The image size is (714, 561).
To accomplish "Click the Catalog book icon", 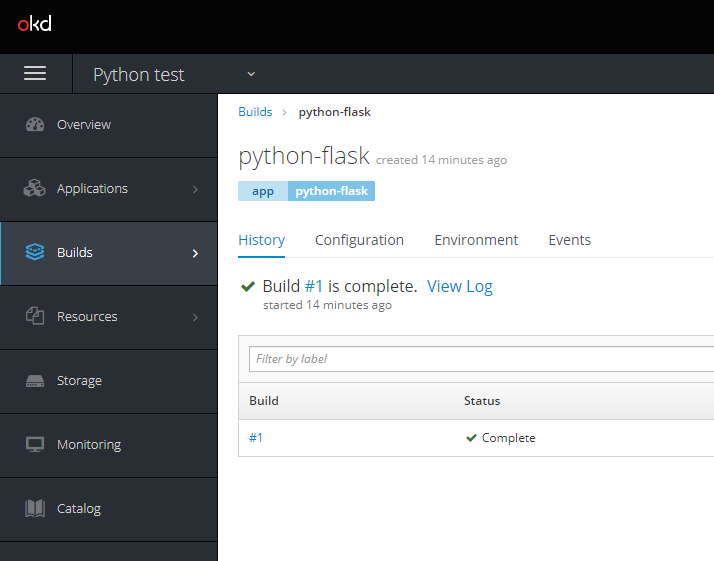I will pyautogui.click(x=35, y=509).
